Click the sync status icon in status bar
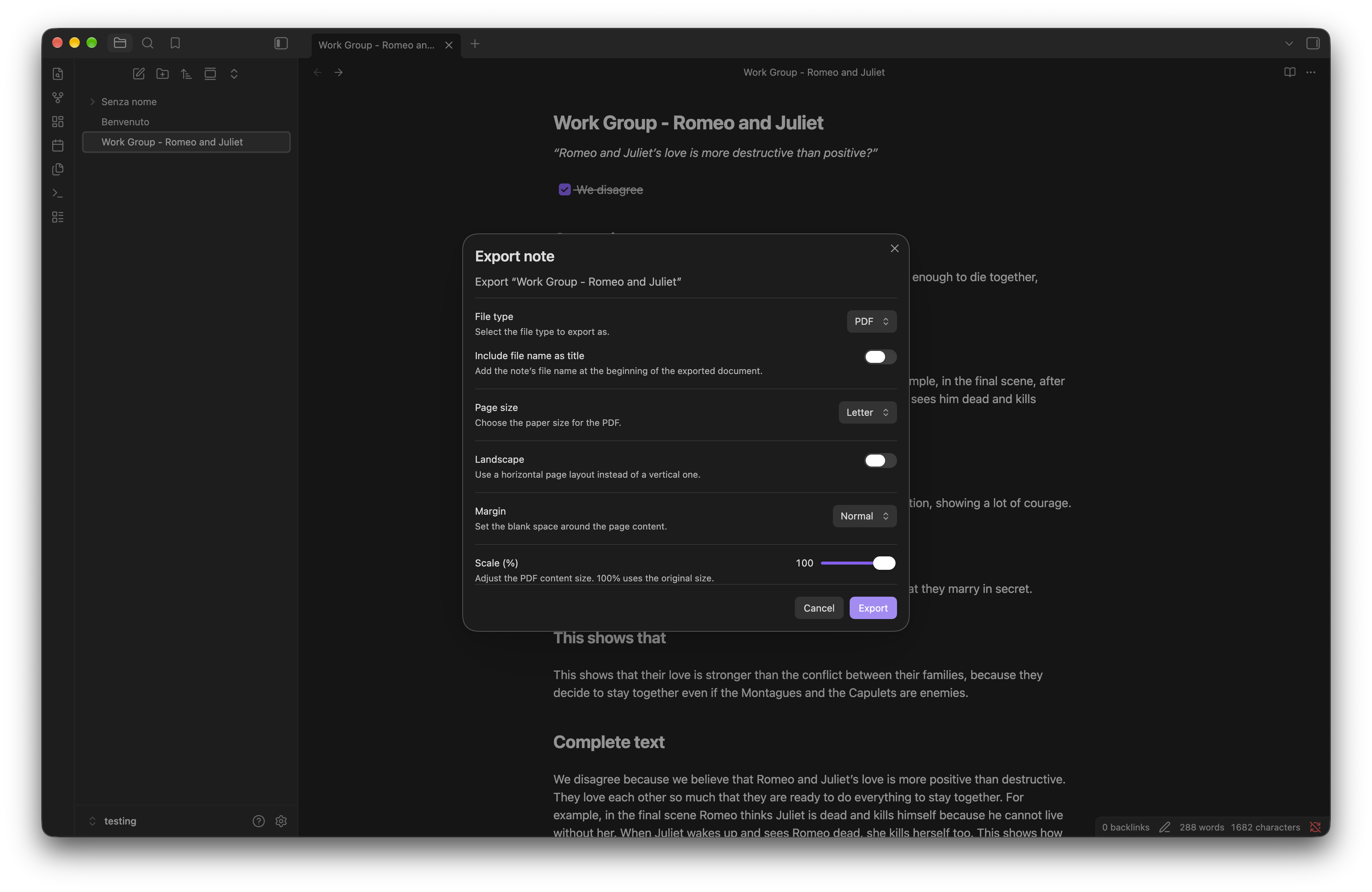The width and height of the screenshot is (1372, 892). (x=1315, y=827)
